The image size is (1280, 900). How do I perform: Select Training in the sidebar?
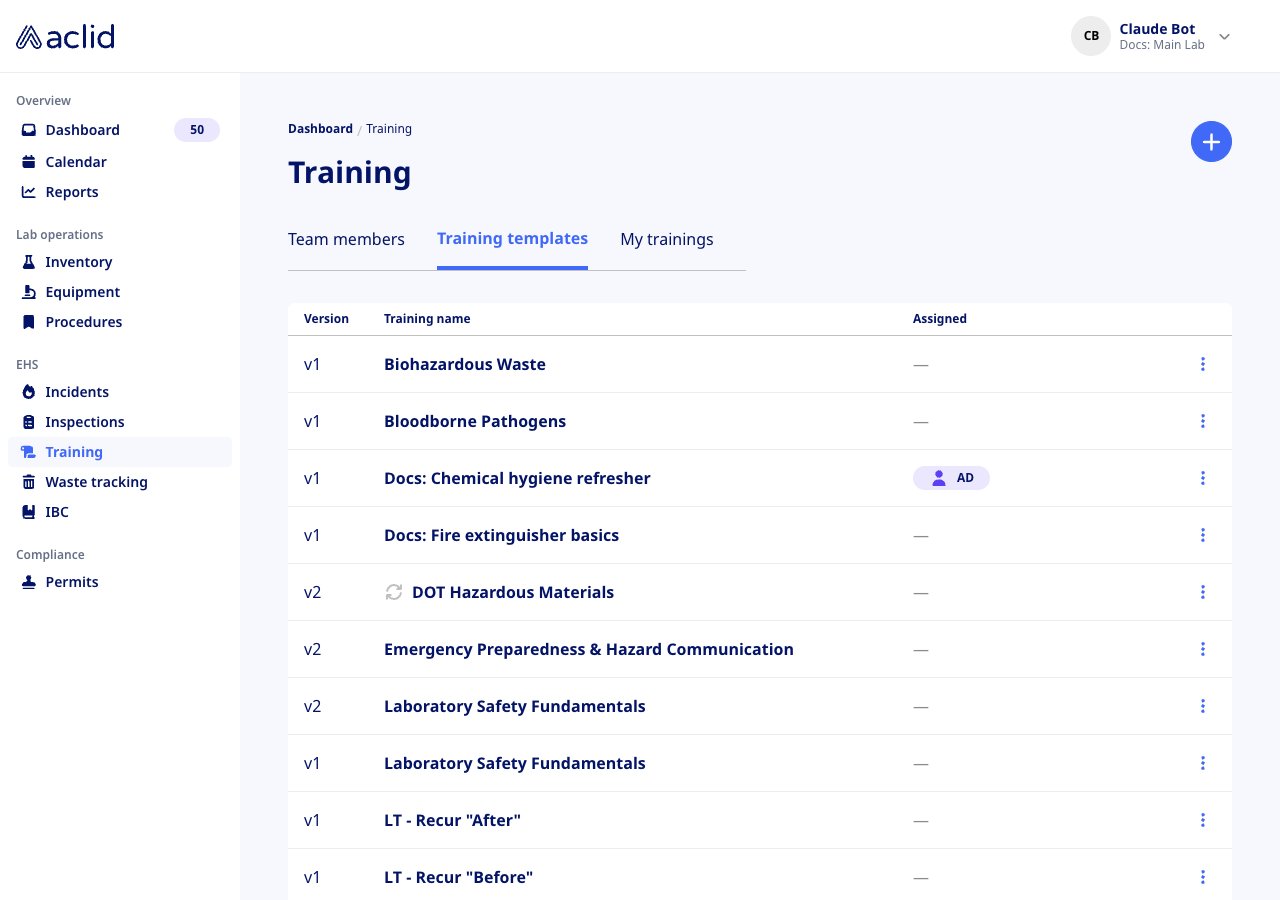click(120, 452)
